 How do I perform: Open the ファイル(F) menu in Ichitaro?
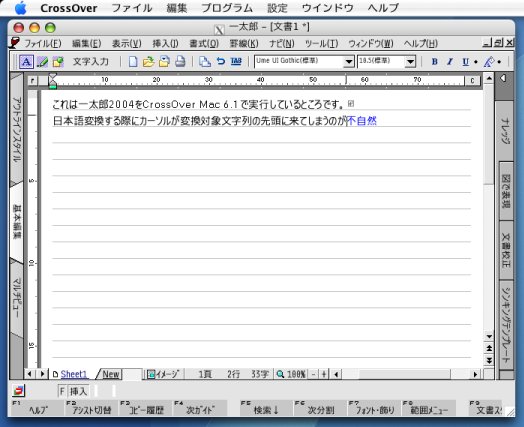pos(42,43)
